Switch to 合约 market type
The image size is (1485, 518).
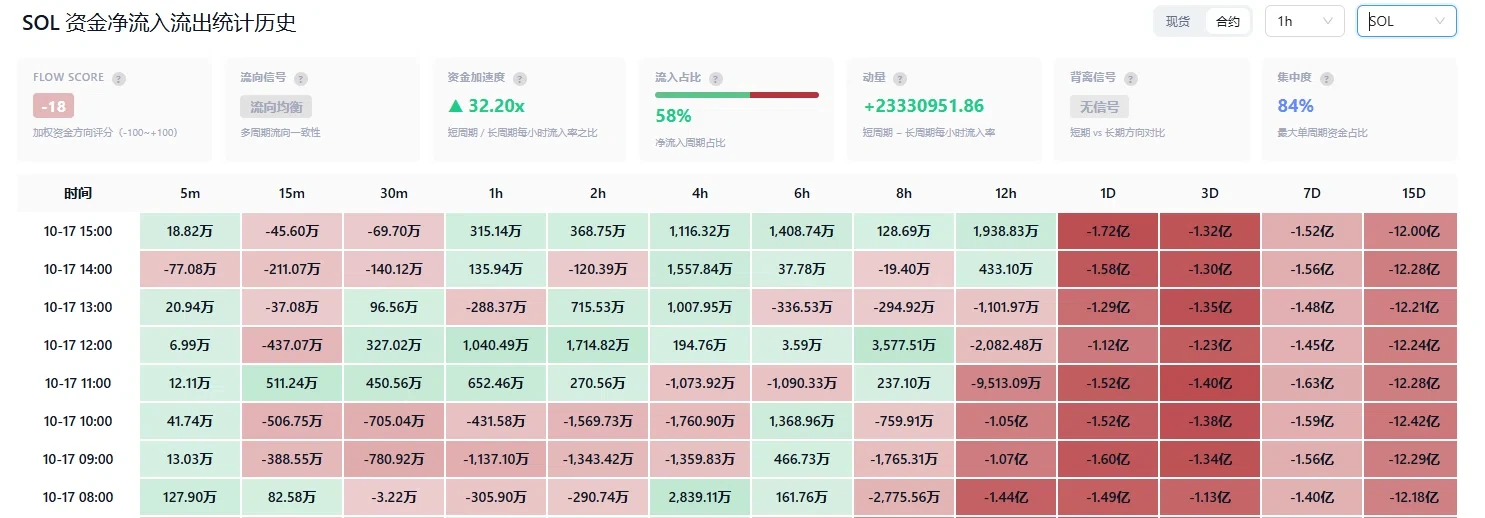1227,21
